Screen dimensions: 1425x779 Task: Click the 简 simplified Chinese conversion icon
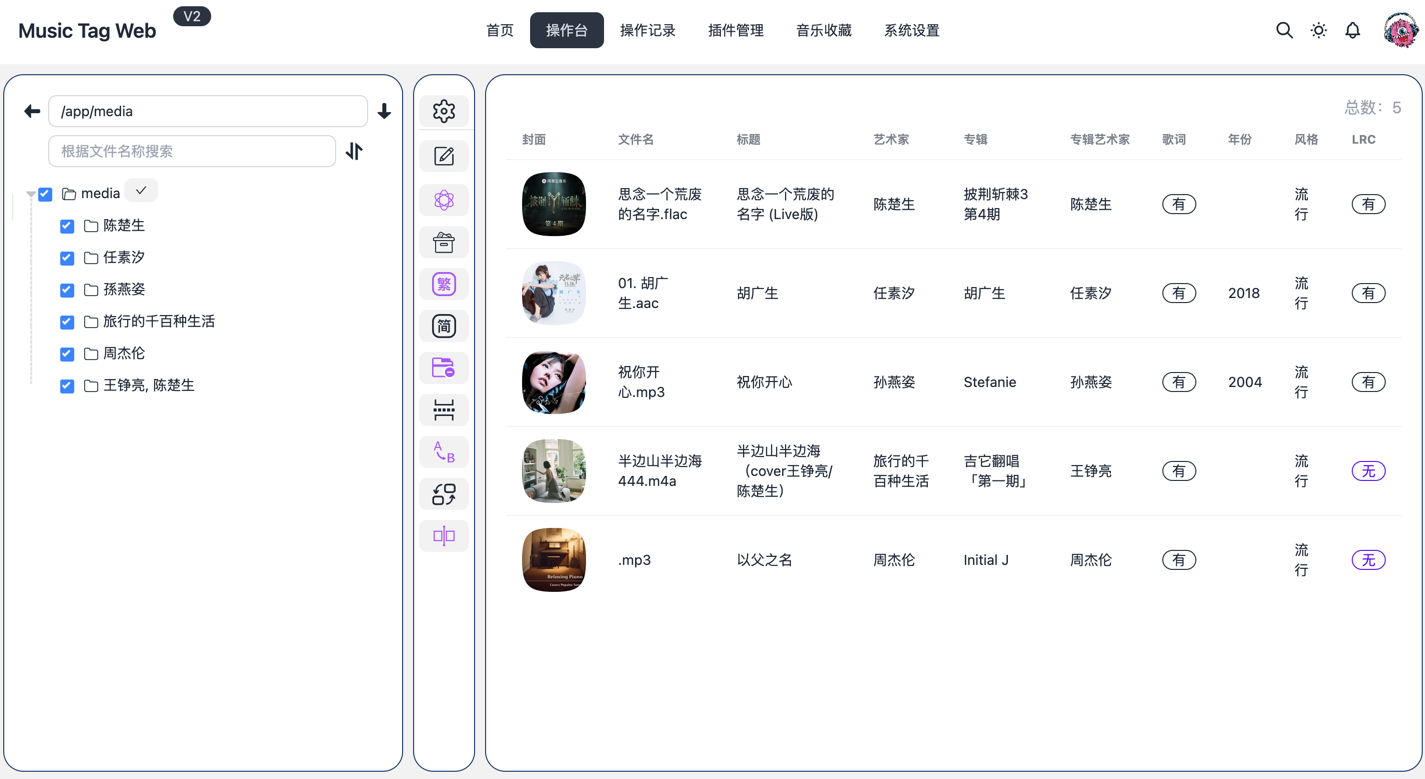(x=443, y=325)
